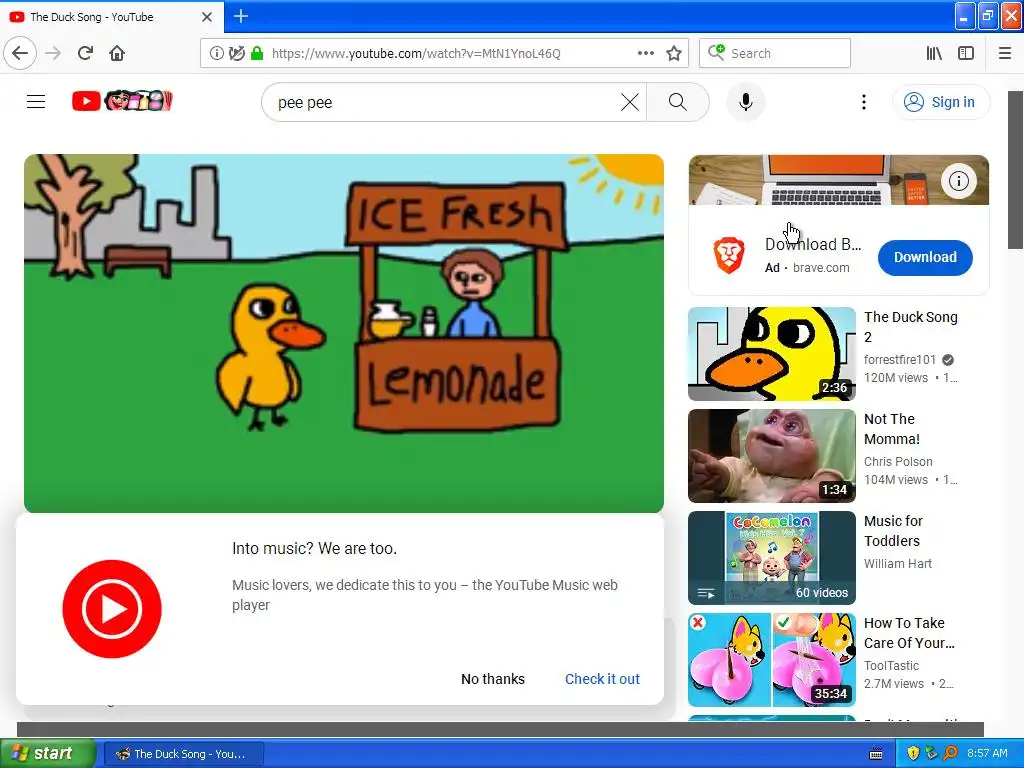The image size is (1024, 768).
Task: Click Check it out for YouTube Music
Action: [602, 679]
